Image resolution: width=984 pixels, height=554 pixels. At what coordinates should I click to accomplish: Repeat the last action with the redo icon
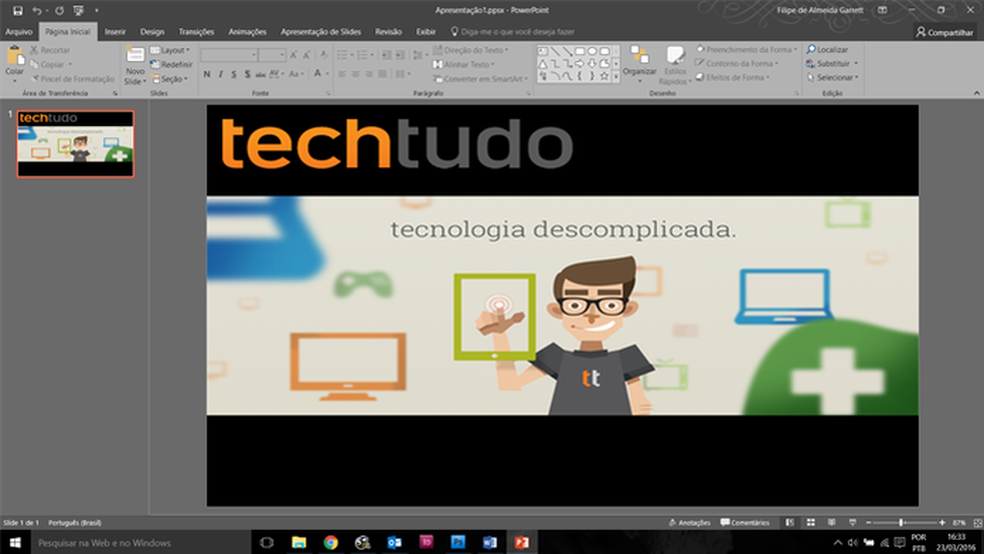(59, 11)
